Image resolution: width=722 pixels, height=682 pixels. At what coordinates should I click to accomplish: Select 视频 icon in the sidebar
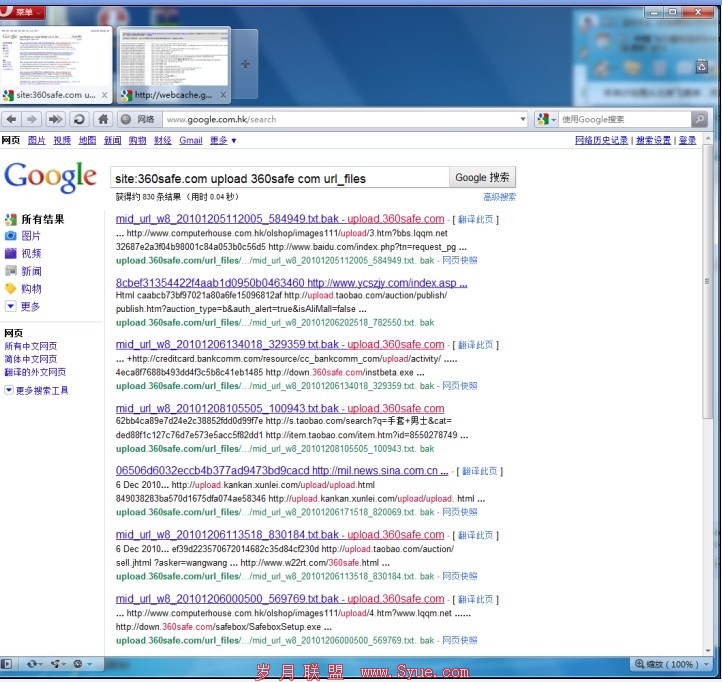(x=11, y=253)
